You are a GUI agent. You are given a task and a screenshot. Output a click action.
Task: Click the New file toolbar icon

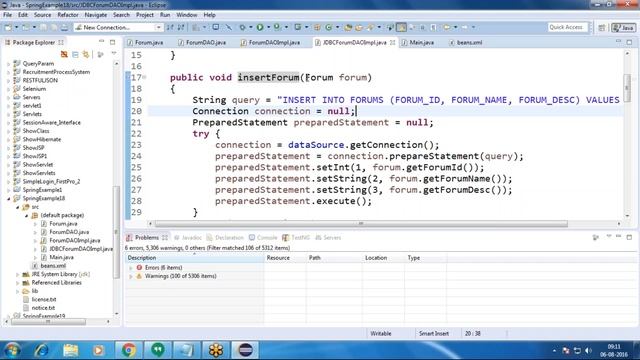[8, 27]
